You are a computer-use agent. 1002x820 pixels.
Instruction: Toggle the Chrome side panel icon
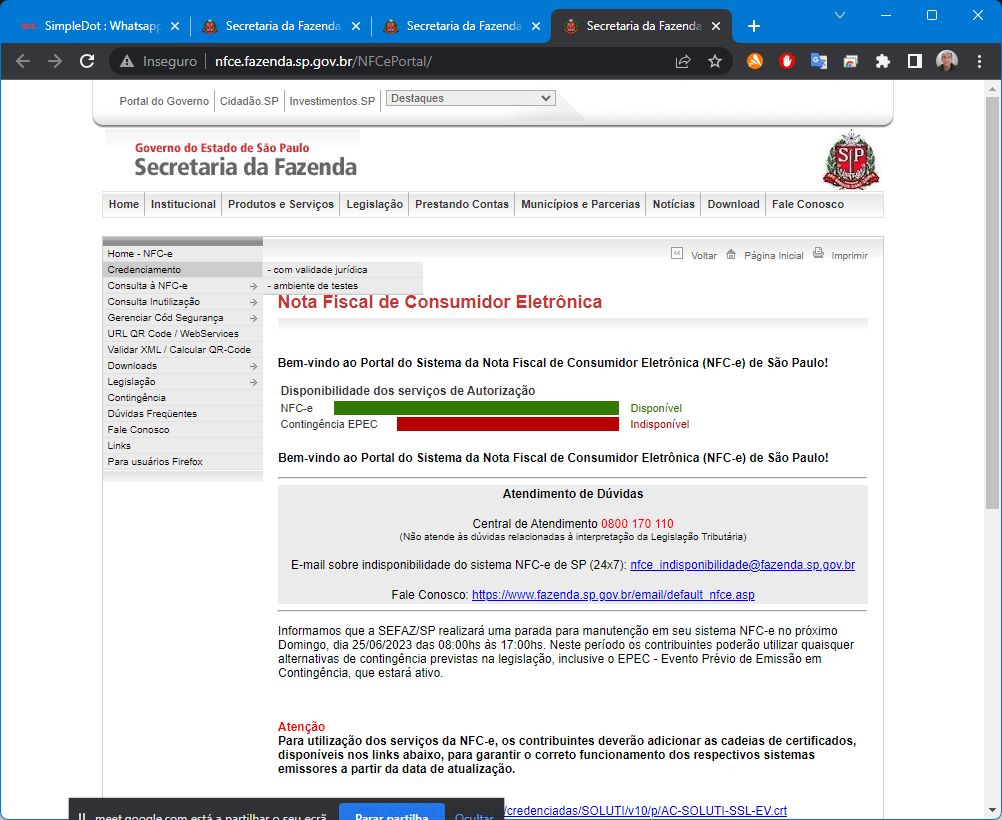914,61
